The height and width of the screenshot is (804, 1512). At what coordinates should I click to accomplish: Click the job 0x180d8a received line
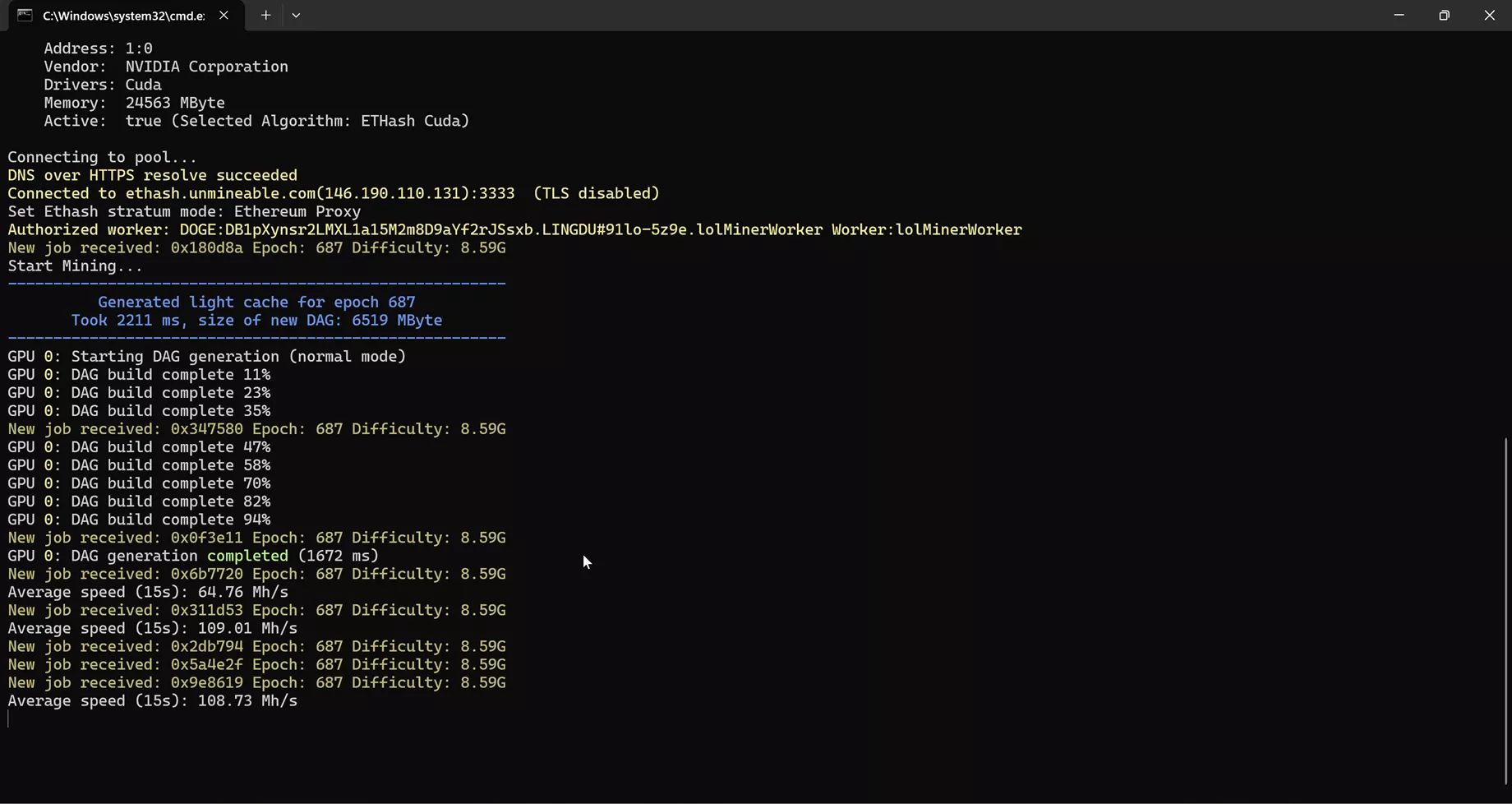pyautogui.click(x=256, y=247)
